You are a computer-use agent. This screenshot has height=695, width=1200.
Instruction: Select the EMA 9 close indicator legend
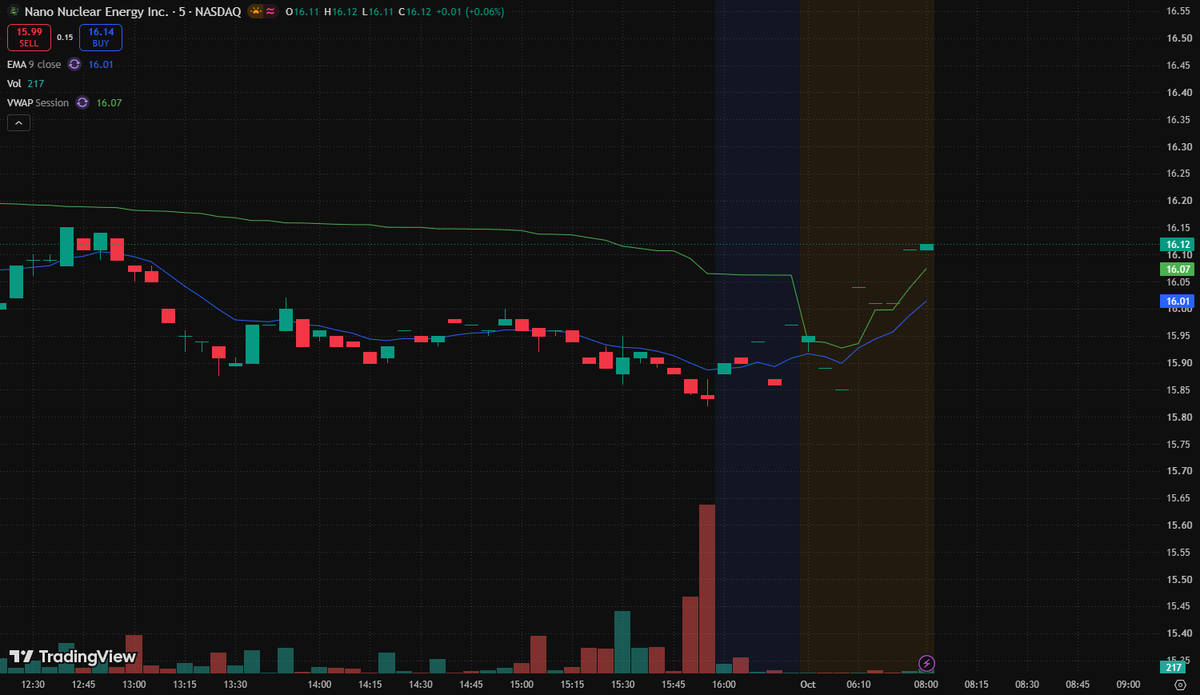point(34,64)
